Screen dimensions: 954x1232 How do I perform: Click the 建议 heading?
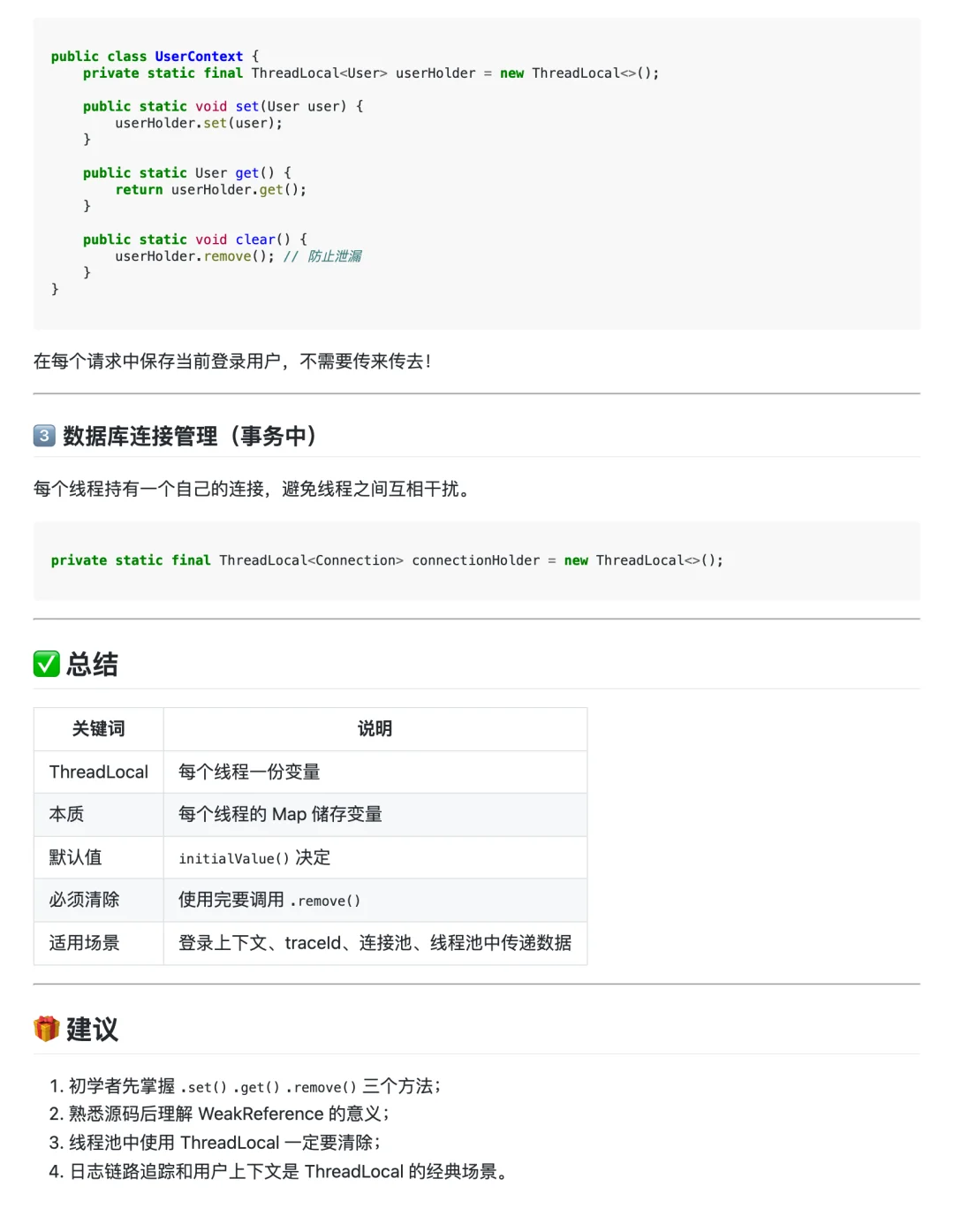[95, 1030]
